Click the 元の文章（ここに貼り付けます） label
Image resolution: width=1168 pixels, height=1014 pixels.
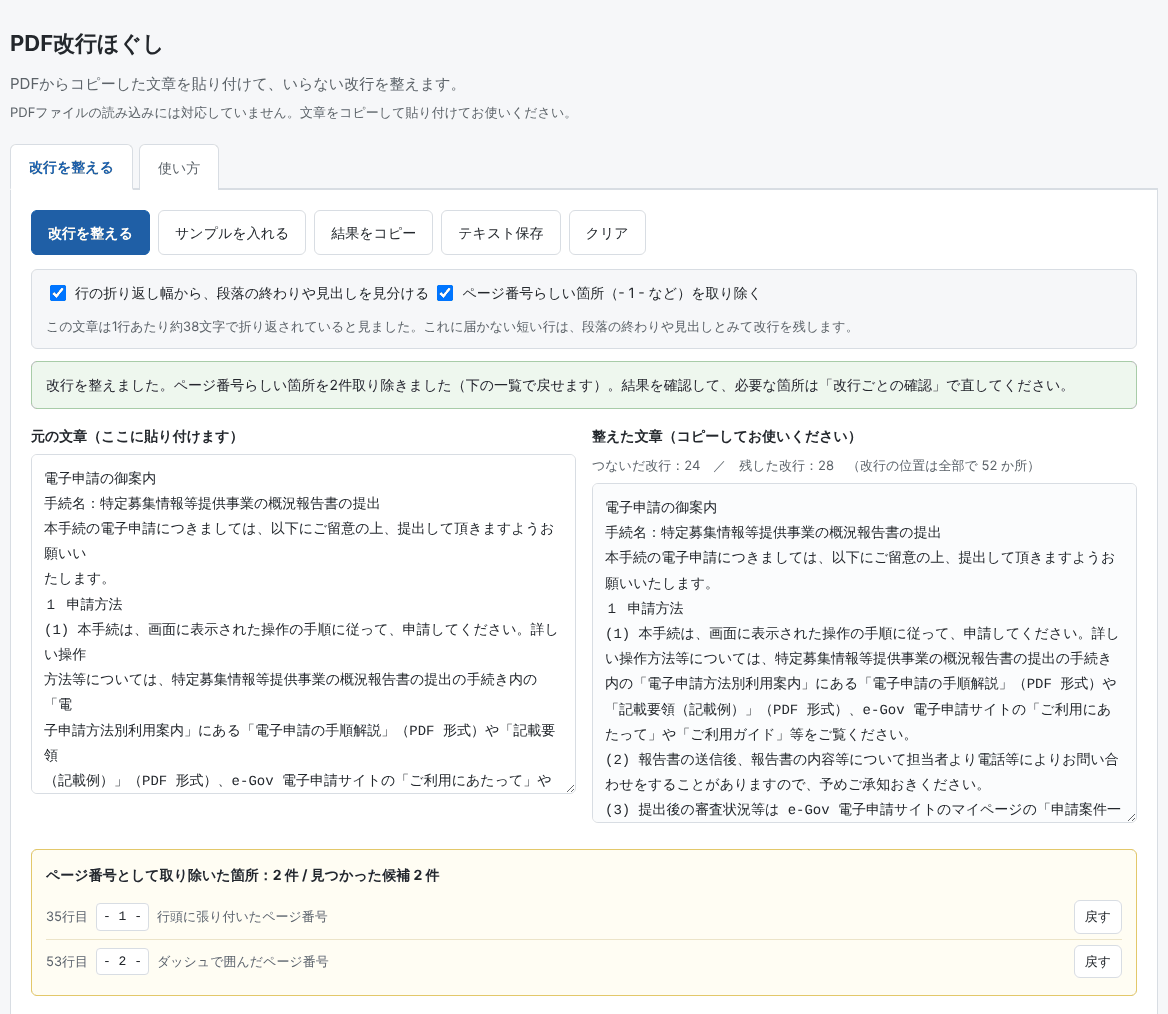coord(134,437)
